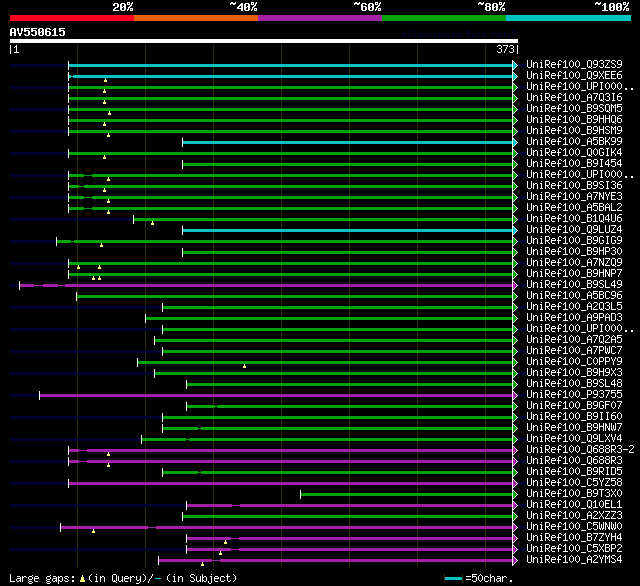Click the UniRef100_Q688R3-2 label

(x=580, y=450)
